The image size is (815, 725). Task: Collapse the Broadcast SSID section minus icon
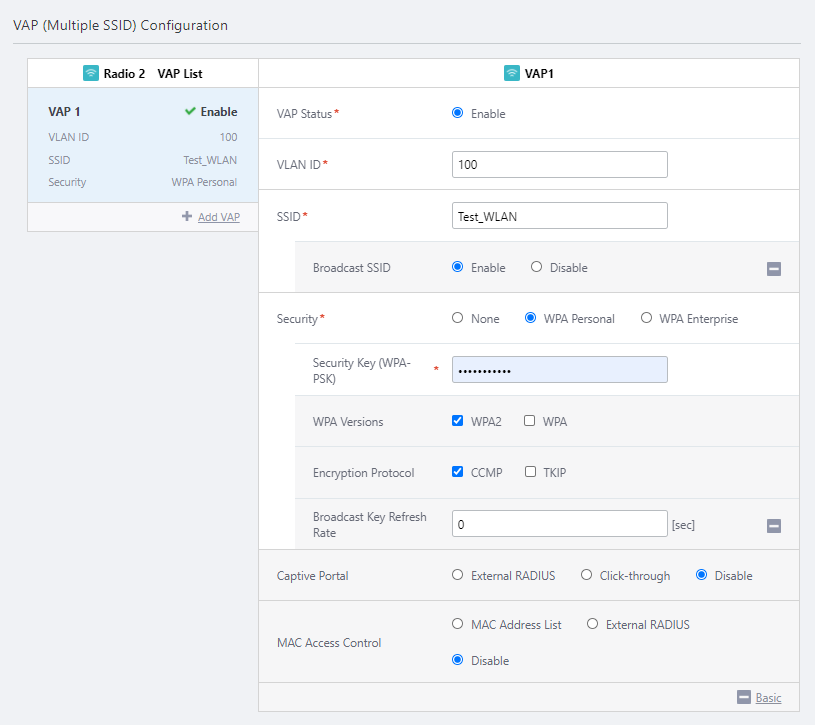773,268
